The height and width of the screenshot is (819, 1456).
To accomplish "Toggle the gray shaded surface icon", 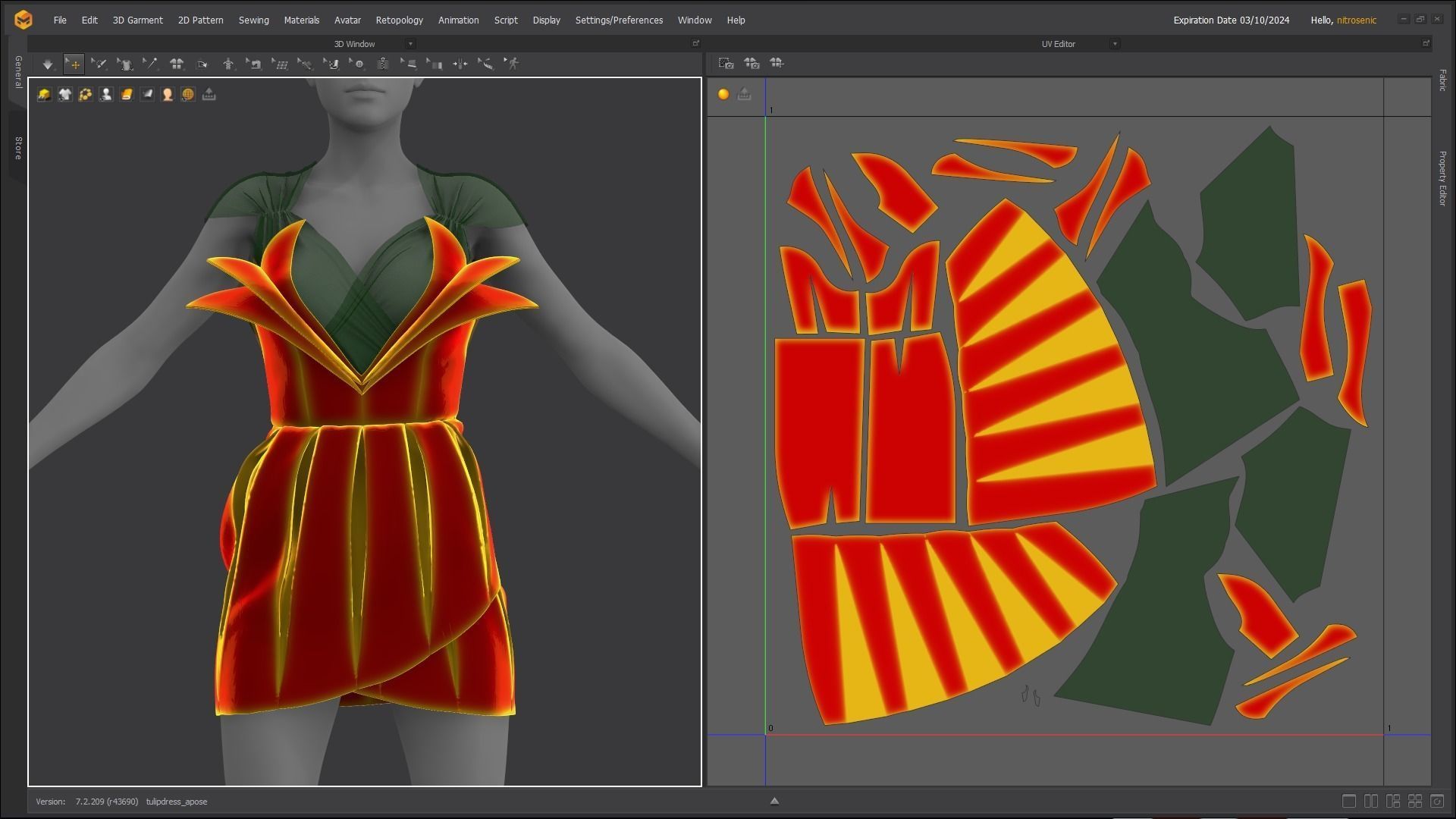I will coord(147,94).
